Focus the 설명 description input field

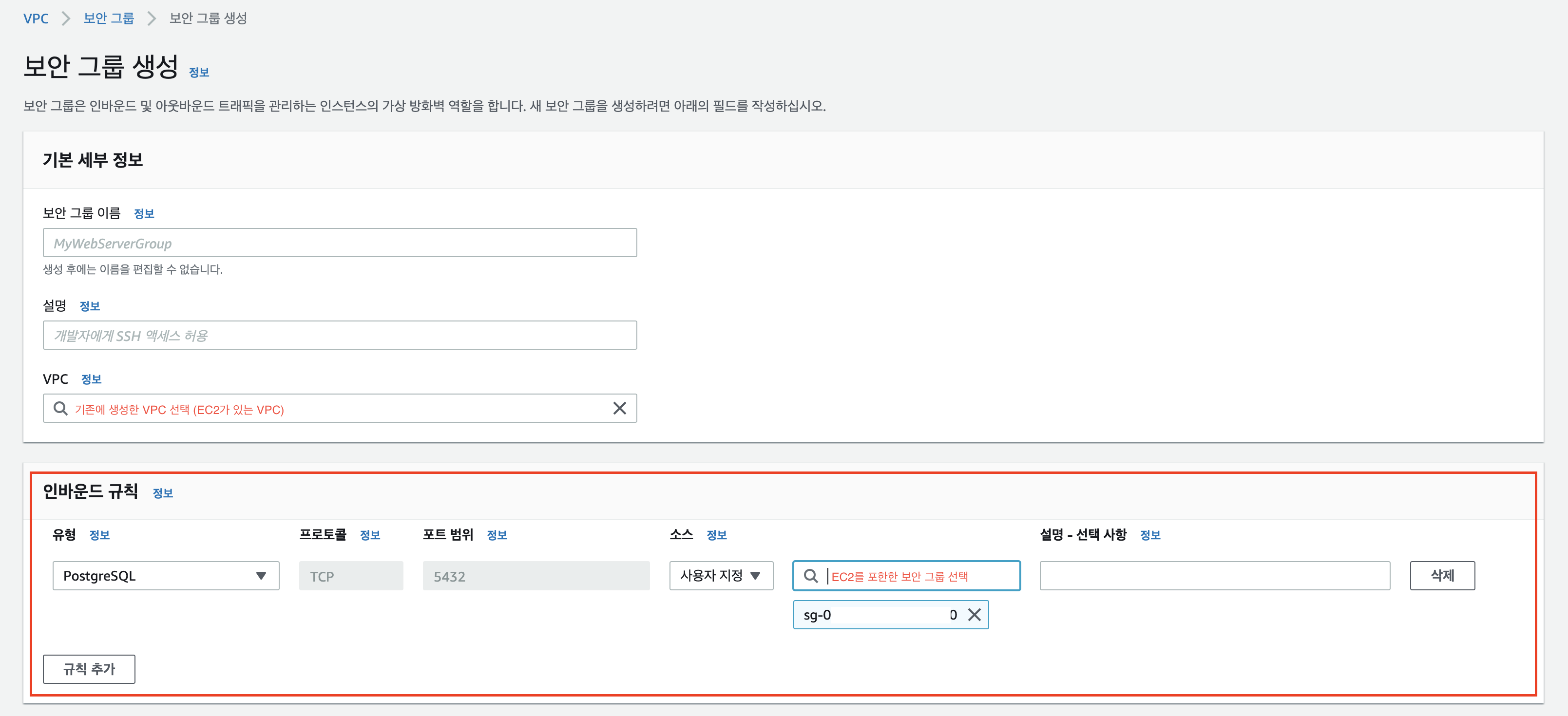point(340,335)
